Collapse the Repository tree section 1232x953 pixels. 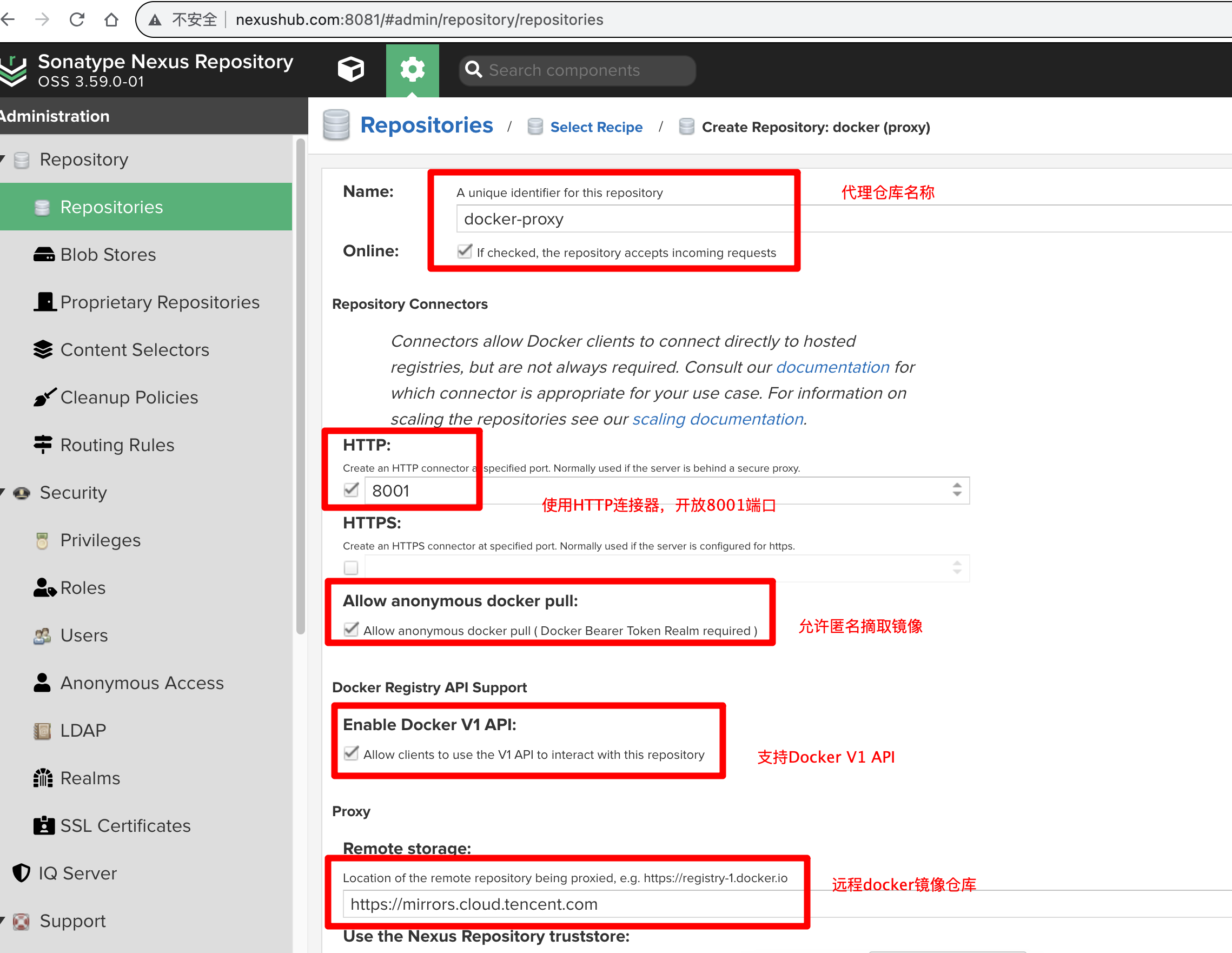[3, 159]
